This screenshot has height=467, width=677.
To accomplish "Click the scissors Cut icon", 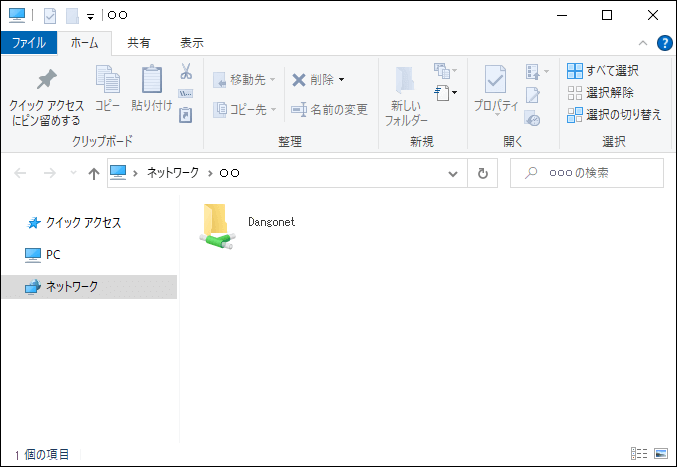I will pos(186,72).
